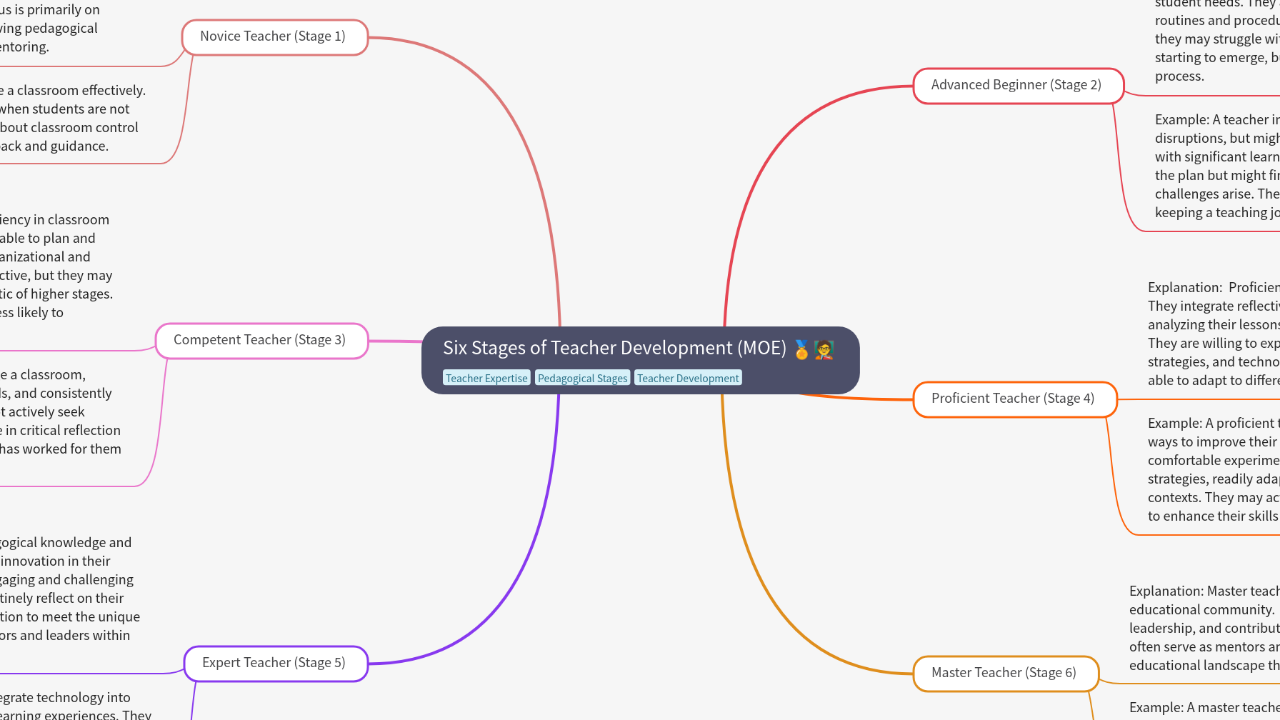The height and width of the screenshot is (720, 1280).
Task: Select the Proficient Teacher (Stage 4) node
Action: coord(1014,399)
